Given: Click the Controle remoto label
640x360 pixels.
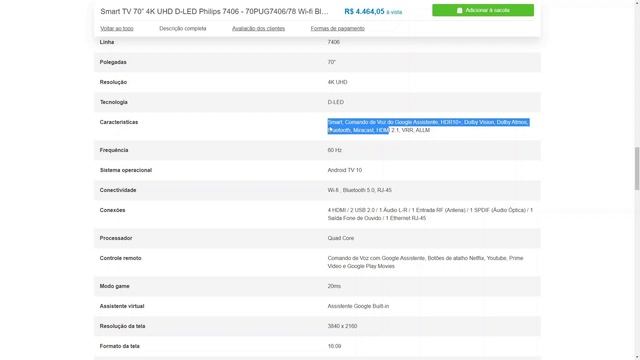Looking at the screenshot, I should coord(120,258).
